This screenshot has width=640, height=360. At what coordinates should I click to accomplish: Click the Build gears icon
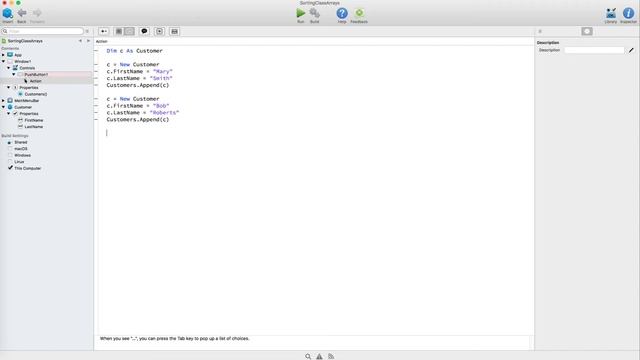point(314,15)
